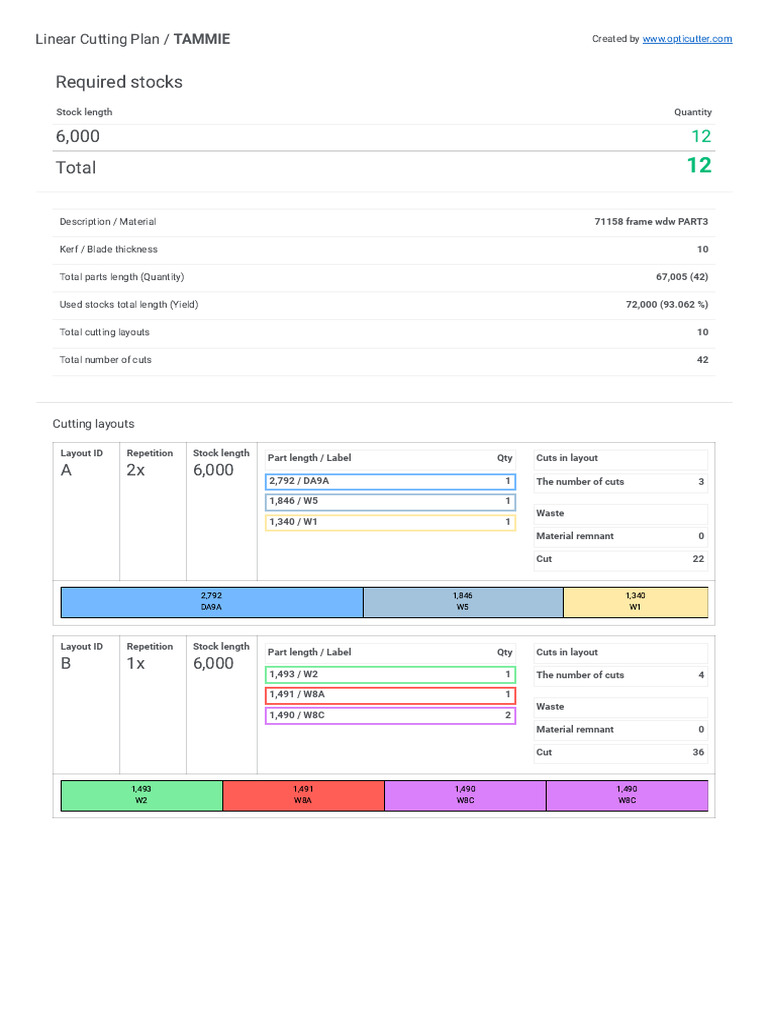Click the 'Used stocks total length (Yield)' label

pos(129,304)
